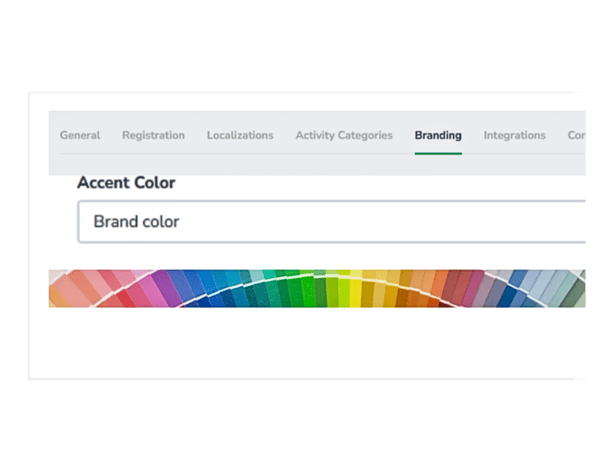
Task: Focus the Brand color input field
Action: pos(330,222)
